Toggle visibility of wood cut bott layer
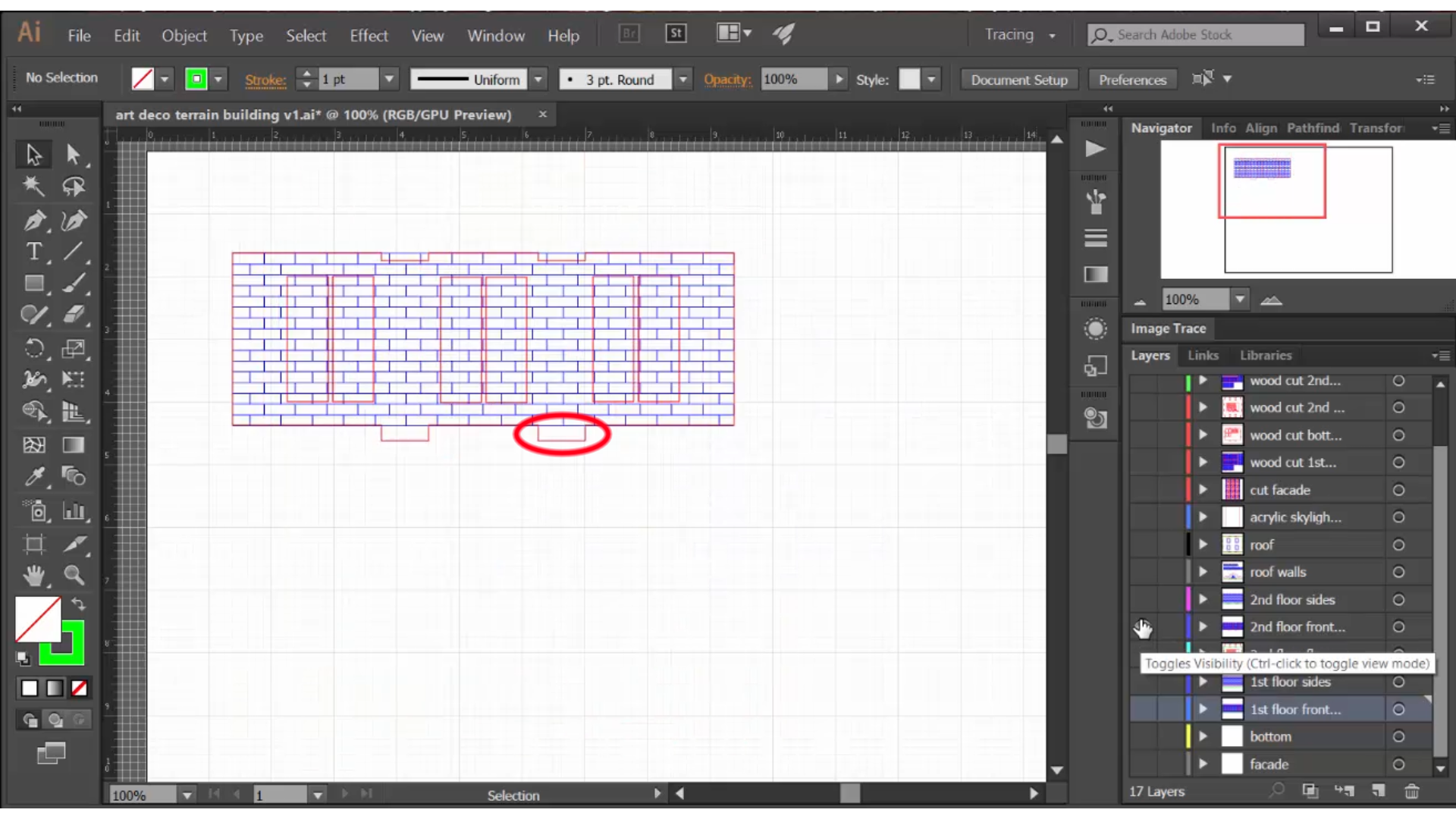Screen dimensions: 1456x819 tap(1143, 435)
